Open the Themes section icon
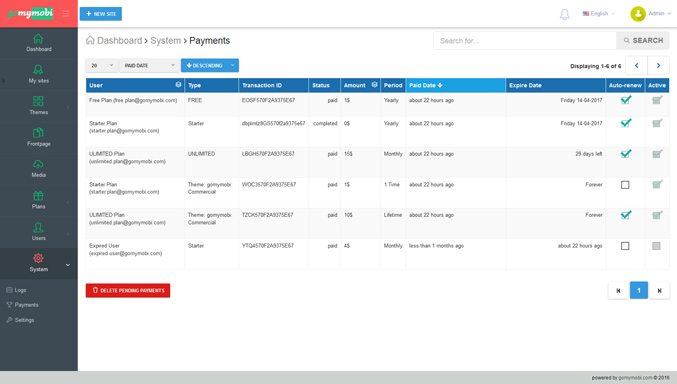The width and height of the screenshot is (677, 384). click(38, 101)
